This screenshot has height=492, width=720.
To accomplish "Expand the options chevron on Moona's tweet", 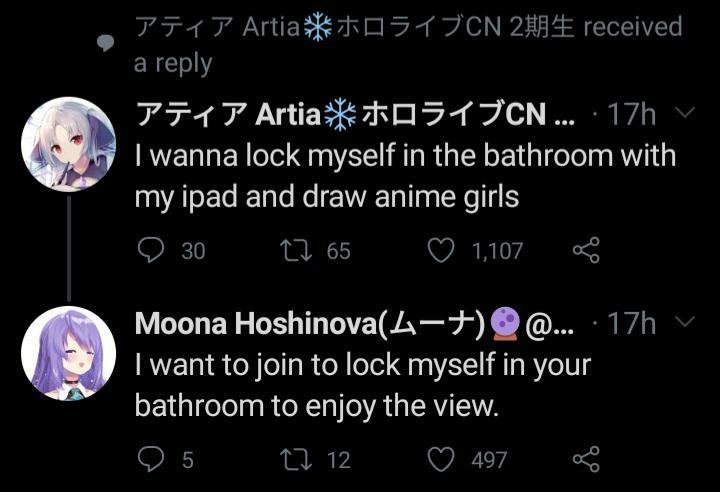I will 685,323.
